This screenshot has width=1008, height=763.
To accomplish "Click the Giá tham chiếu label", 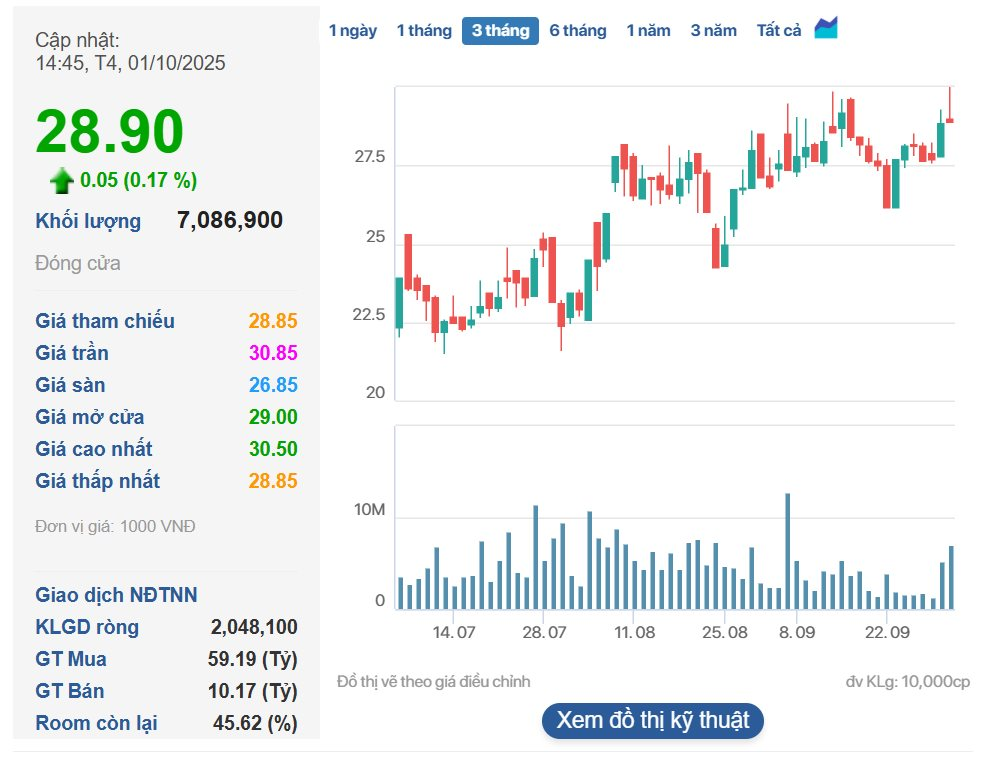I will [105, 321].
